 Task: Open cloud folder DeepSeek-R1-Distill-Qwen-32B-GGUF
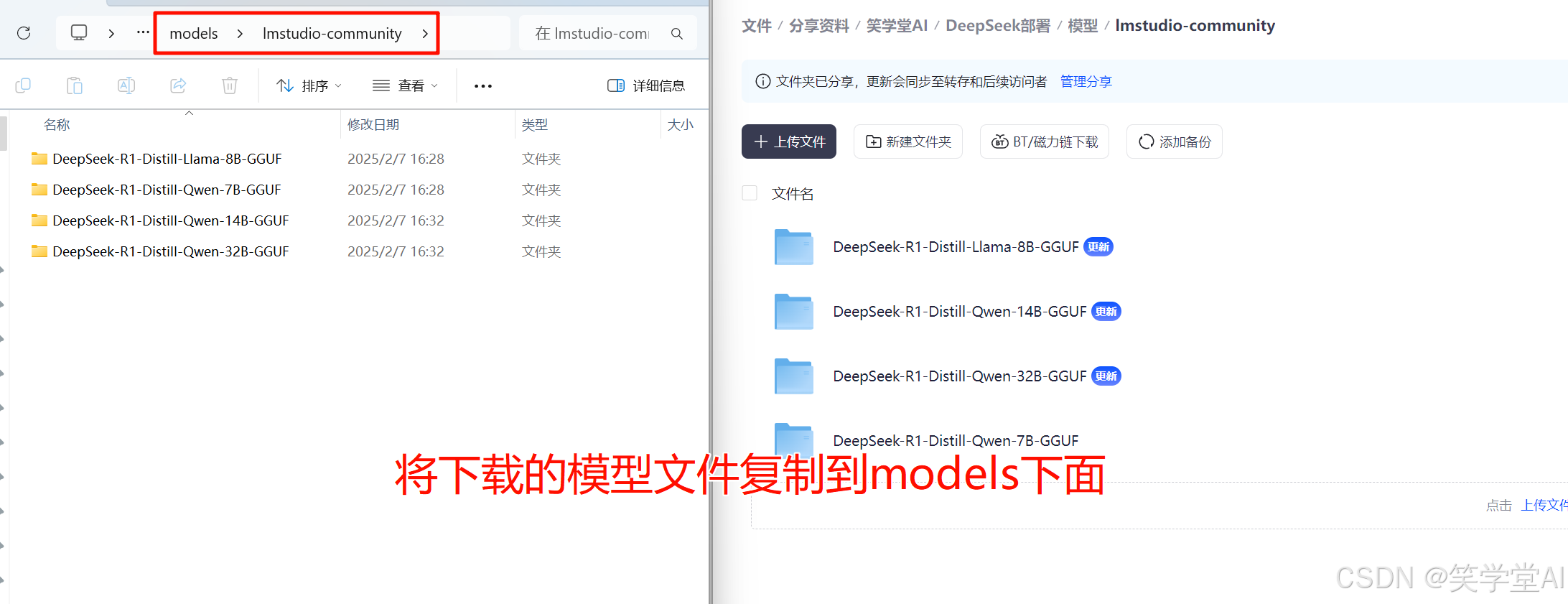coord(960,376)
